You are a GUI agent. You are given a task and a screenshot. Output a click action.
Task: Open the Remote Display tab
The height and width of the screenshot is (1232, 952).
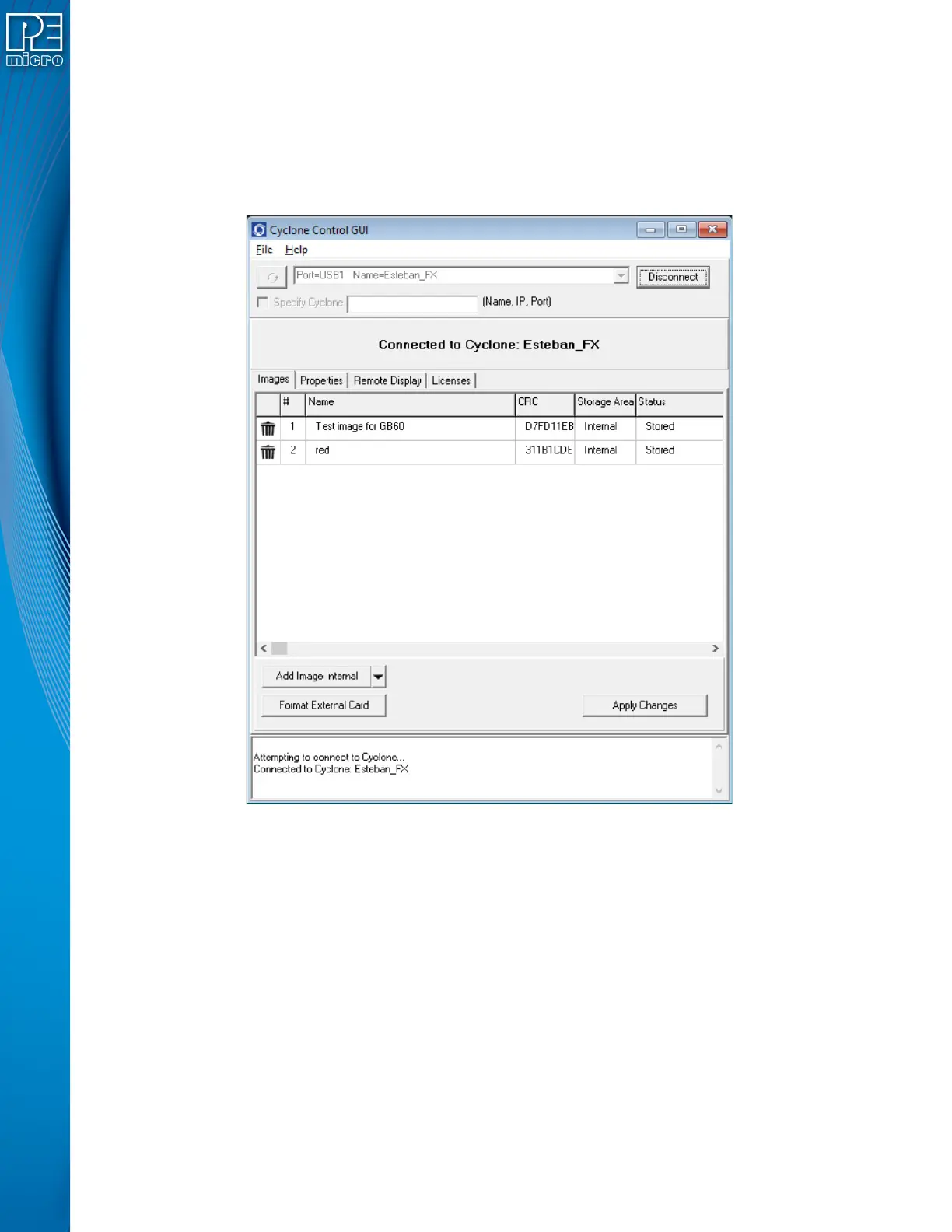tap(387, 381)
